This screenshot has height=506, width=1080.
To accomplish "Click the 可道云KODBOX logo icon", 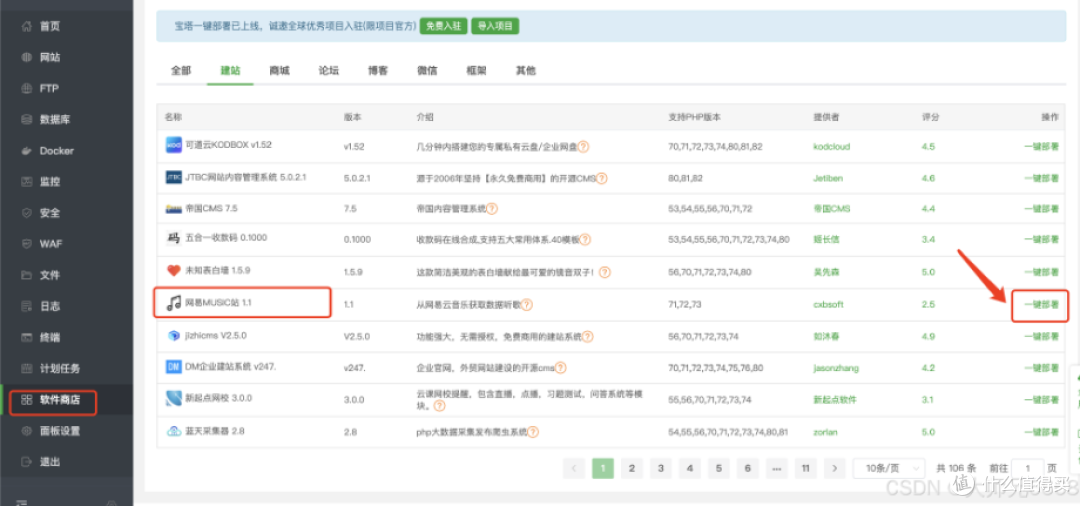I will point(174,145).
